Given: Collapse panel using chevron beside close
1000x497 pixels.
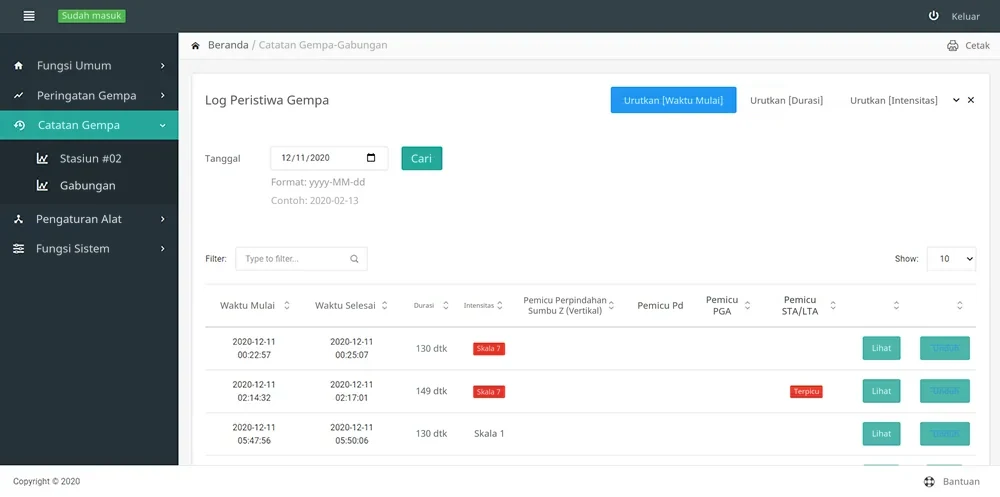Looking at the screenshot, I should pyautogui.click(x=956, y=100).
